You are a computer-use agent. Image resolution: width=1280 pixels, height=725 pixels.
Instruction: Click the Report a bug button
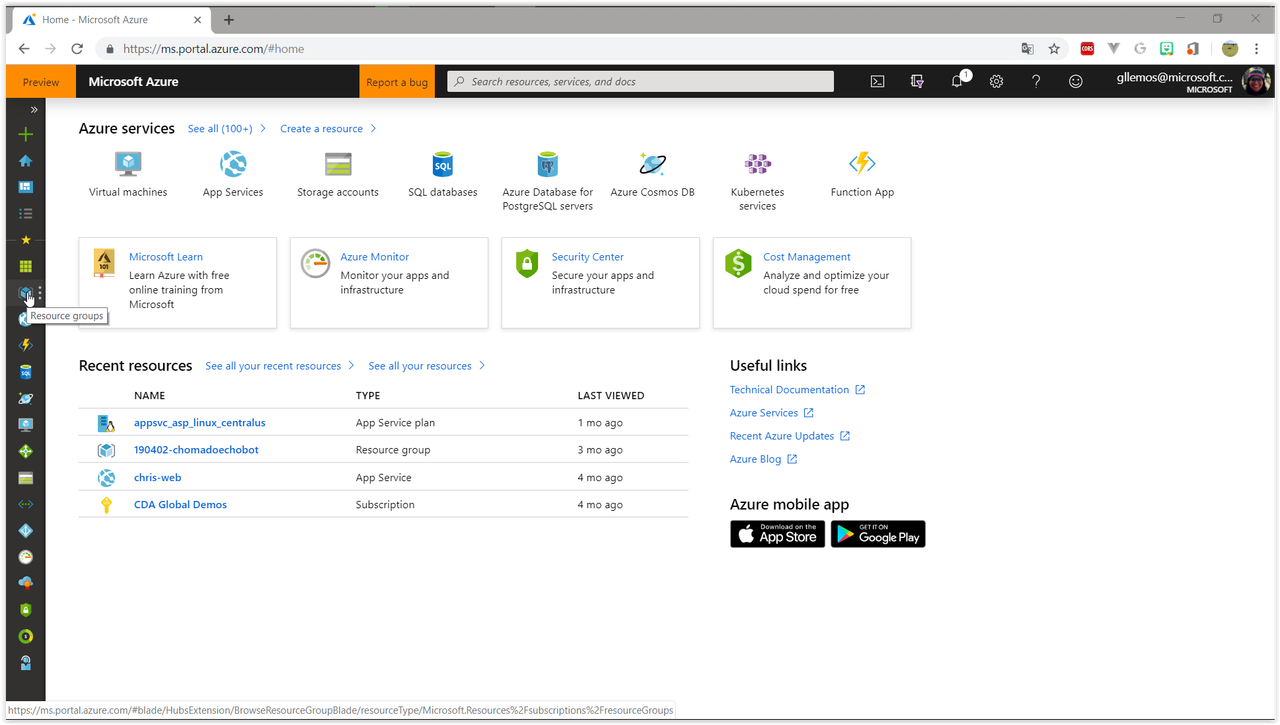pyautogui.click(x=397, y=82)
